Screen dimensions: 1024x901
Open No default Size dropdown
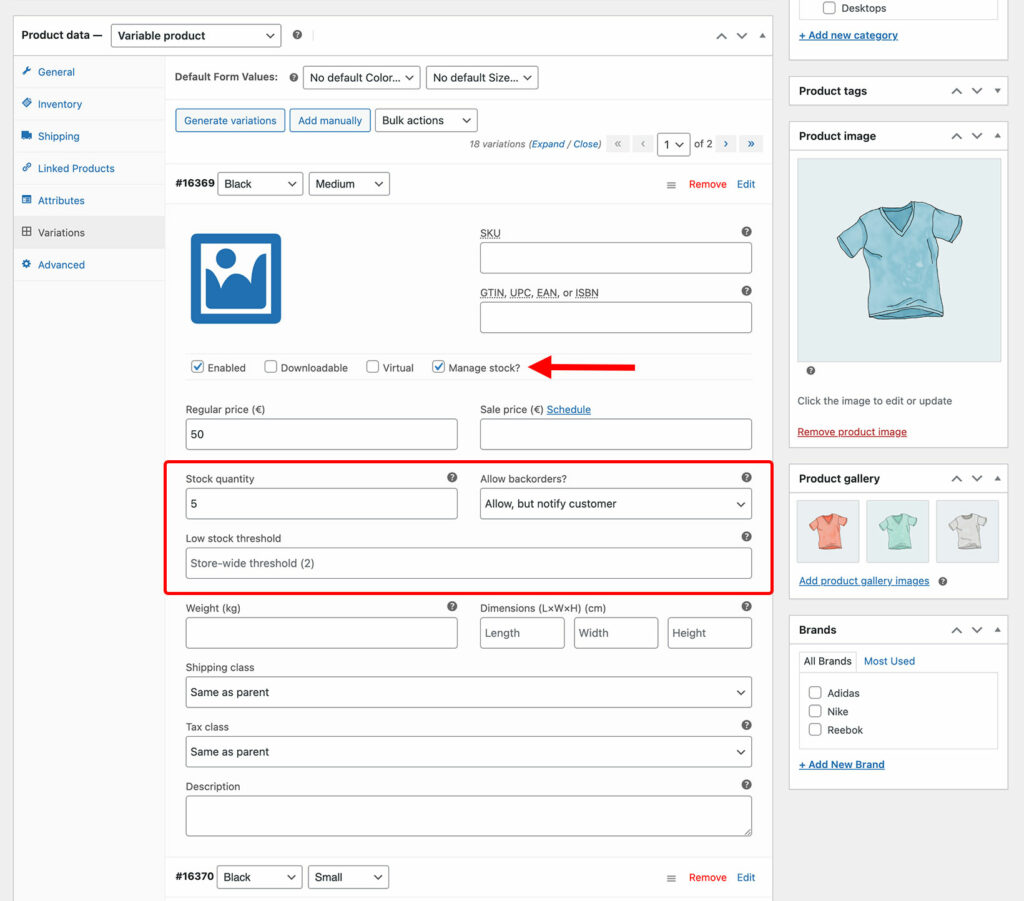(x=482, y=78)
